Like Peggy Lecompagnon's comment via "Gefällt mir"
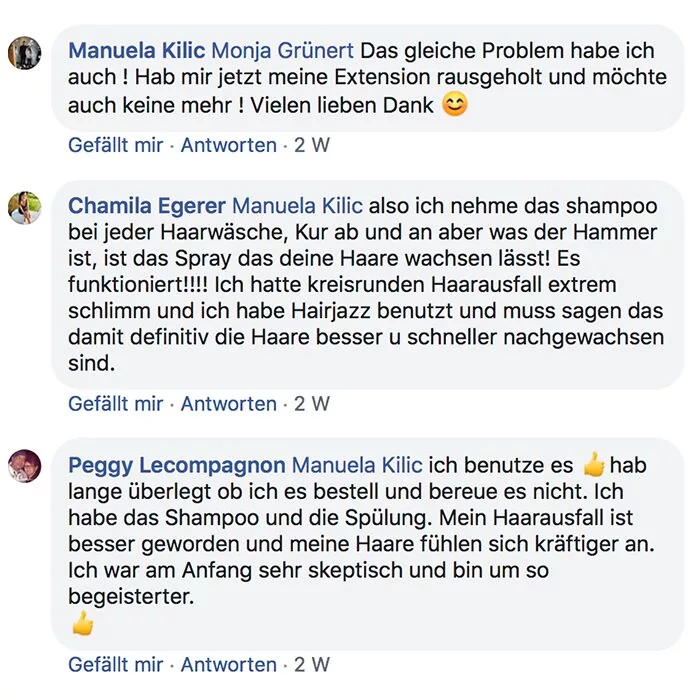This screenshot has width=700, height=700. click(115, 664)
